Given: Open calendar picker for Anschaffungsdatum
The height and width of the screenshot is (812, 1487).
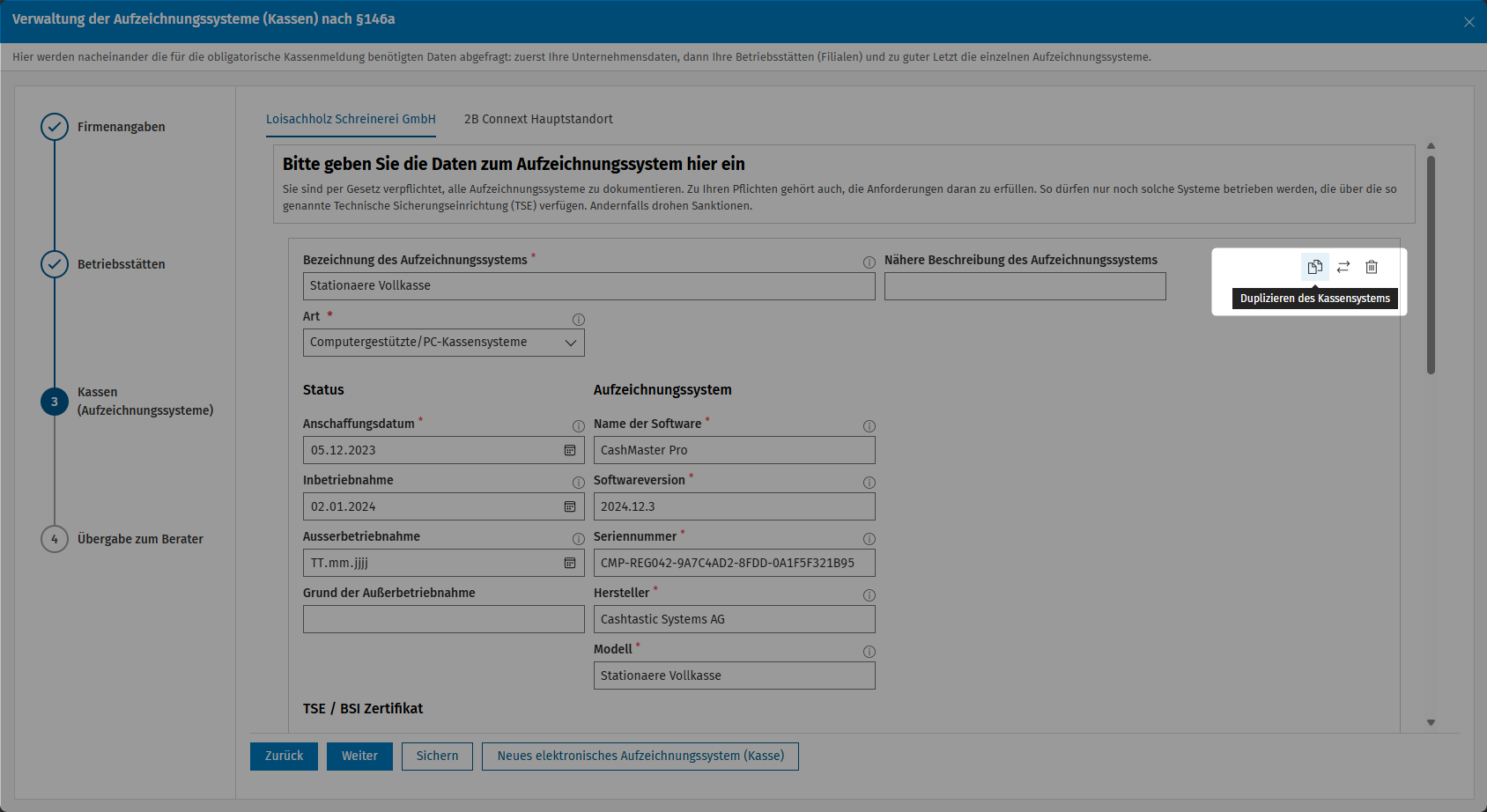Looking at the screenshot, I should click(570, 450).
